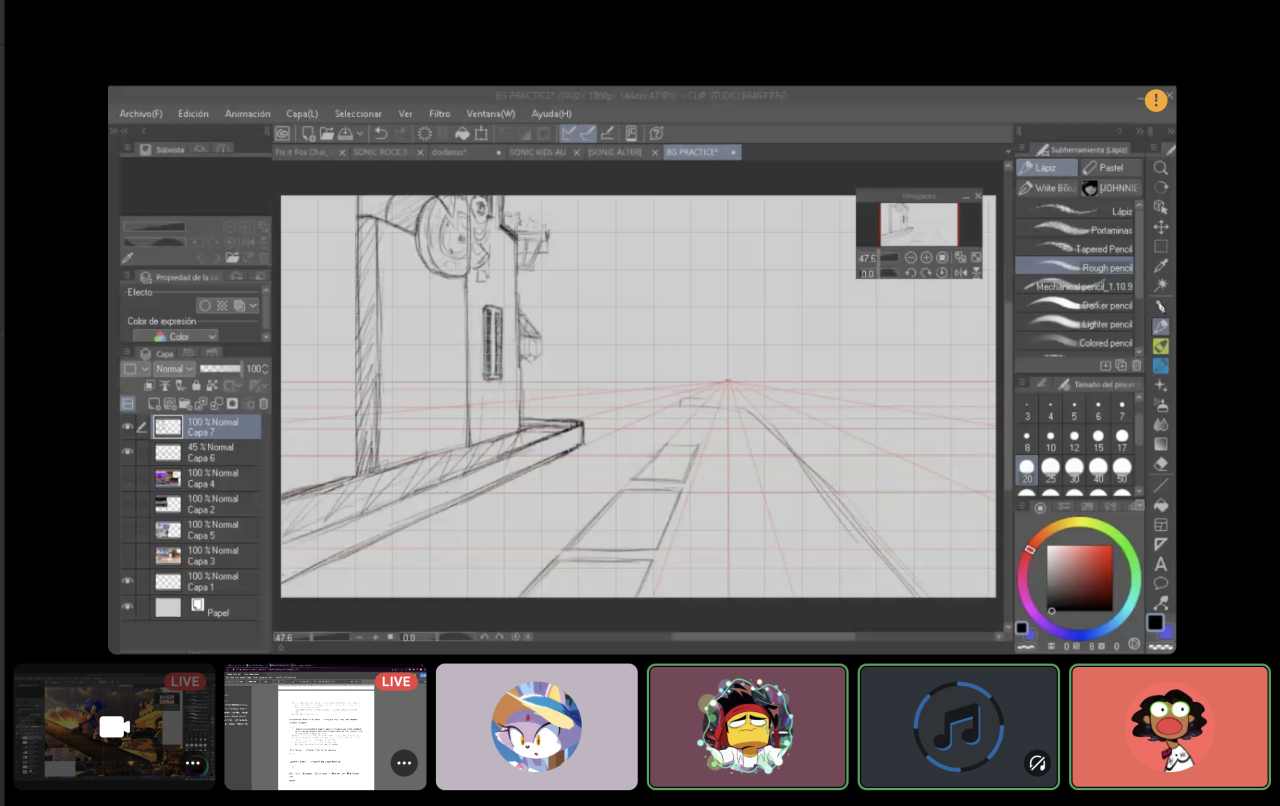Choose the Darker pencil brush
Screen dimensions: 1280x806
(1075, 305)
